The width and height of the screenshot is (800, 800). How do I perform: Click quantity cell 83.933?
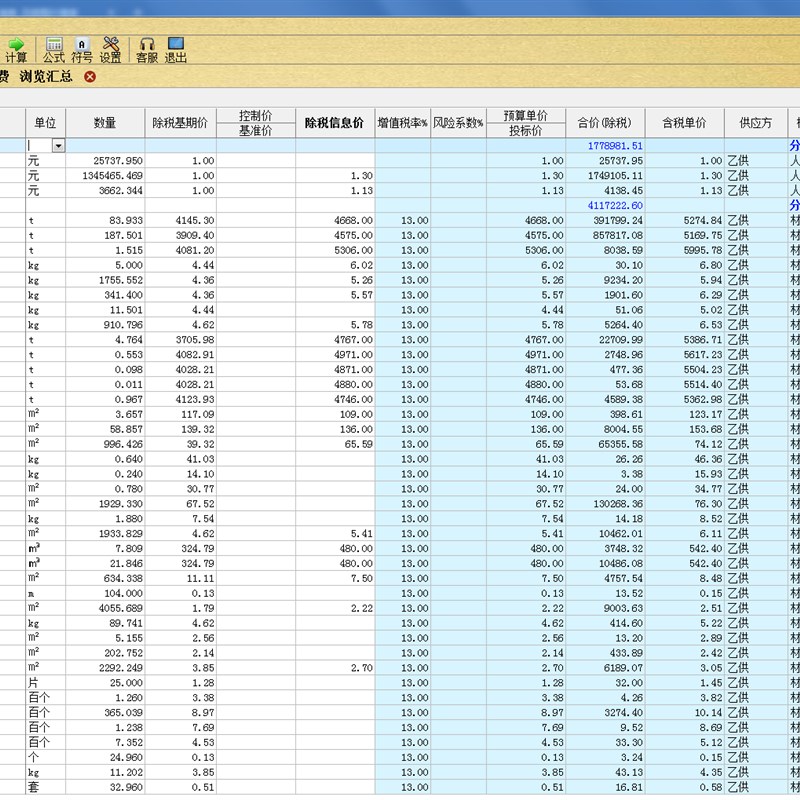pyautogui.click(x=105, y=220)
